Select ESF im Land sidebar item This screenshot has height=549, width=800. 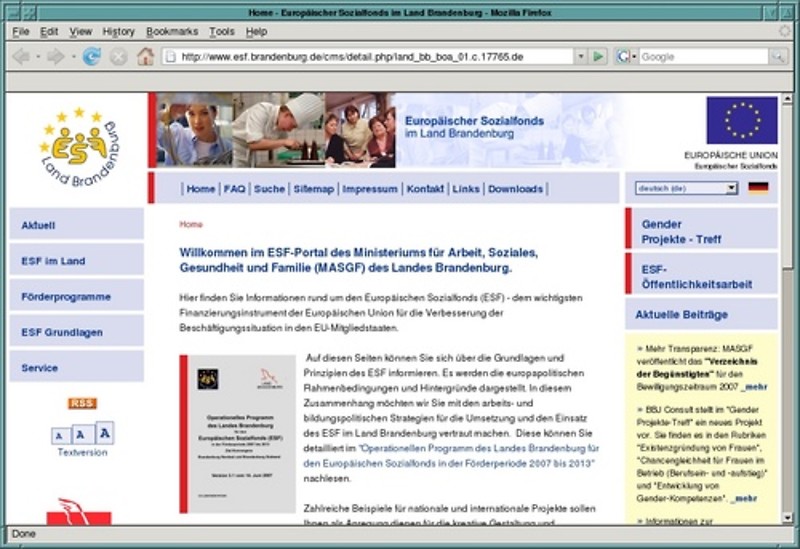[77, 260]
